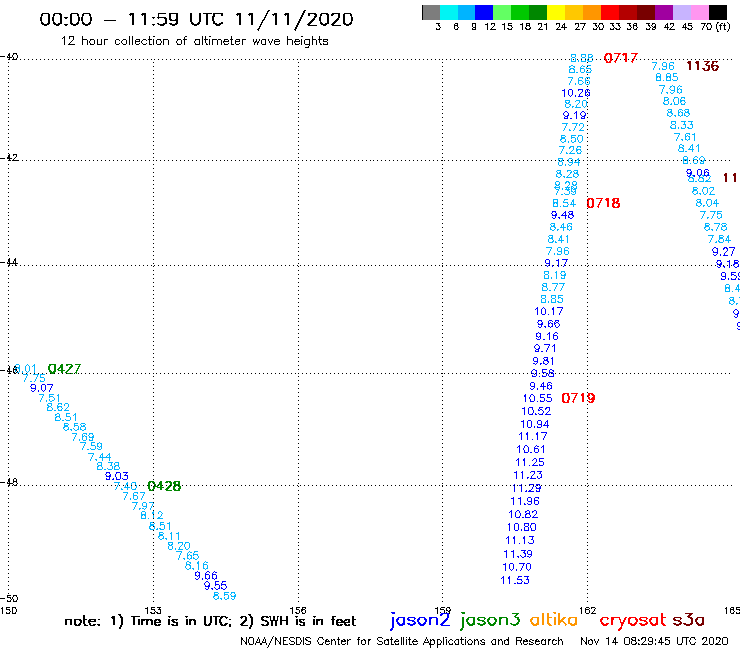Click the wave height value 11.13
Viewport: 740px width, 650px height.
click(520, 540)
